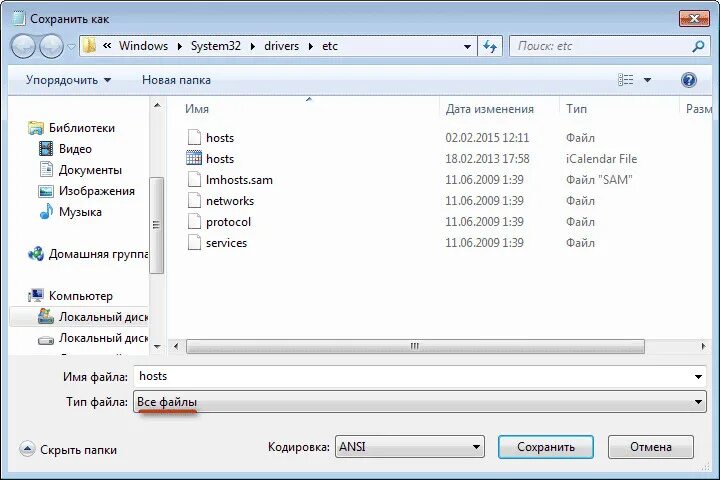Select the protocol file
Image resolution: width=720 pixels, height=480 pixels.
228,222
